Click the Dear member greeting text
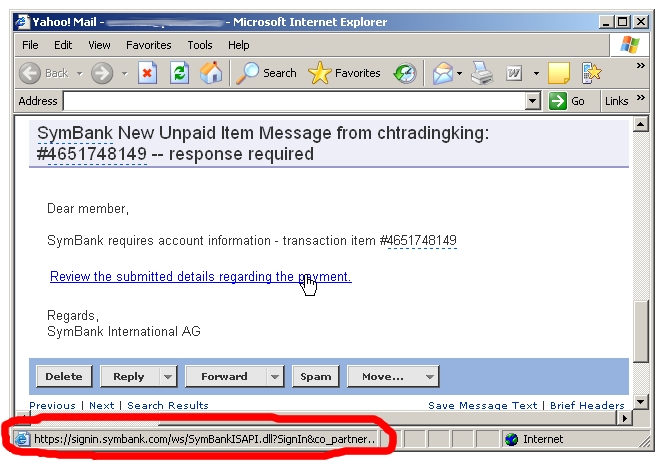The image size is (664, 473). coord(88,209)
